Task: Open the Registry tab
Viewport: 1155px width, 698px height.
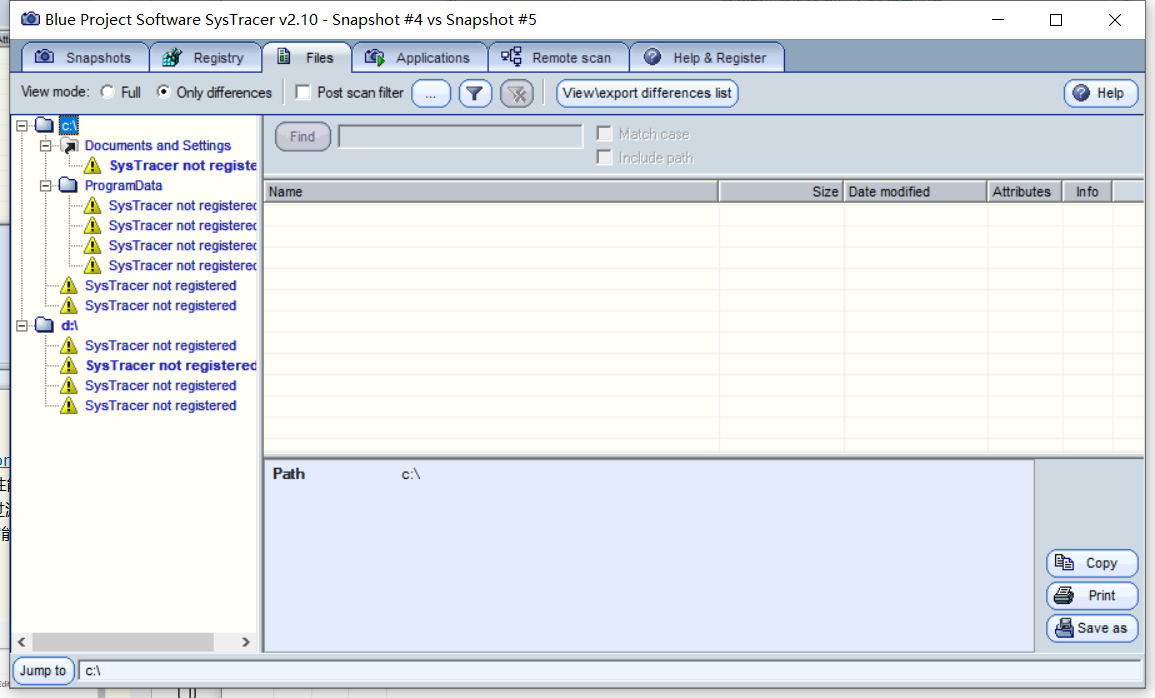Action: pos(206,57)
